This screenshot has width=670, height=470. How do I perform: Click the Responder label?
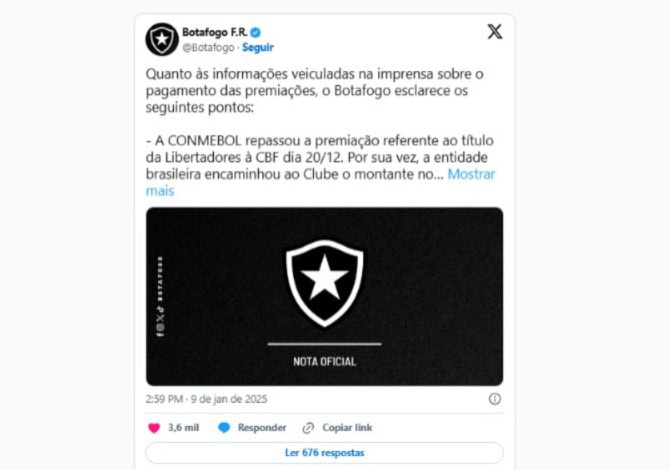pos(262,428)
